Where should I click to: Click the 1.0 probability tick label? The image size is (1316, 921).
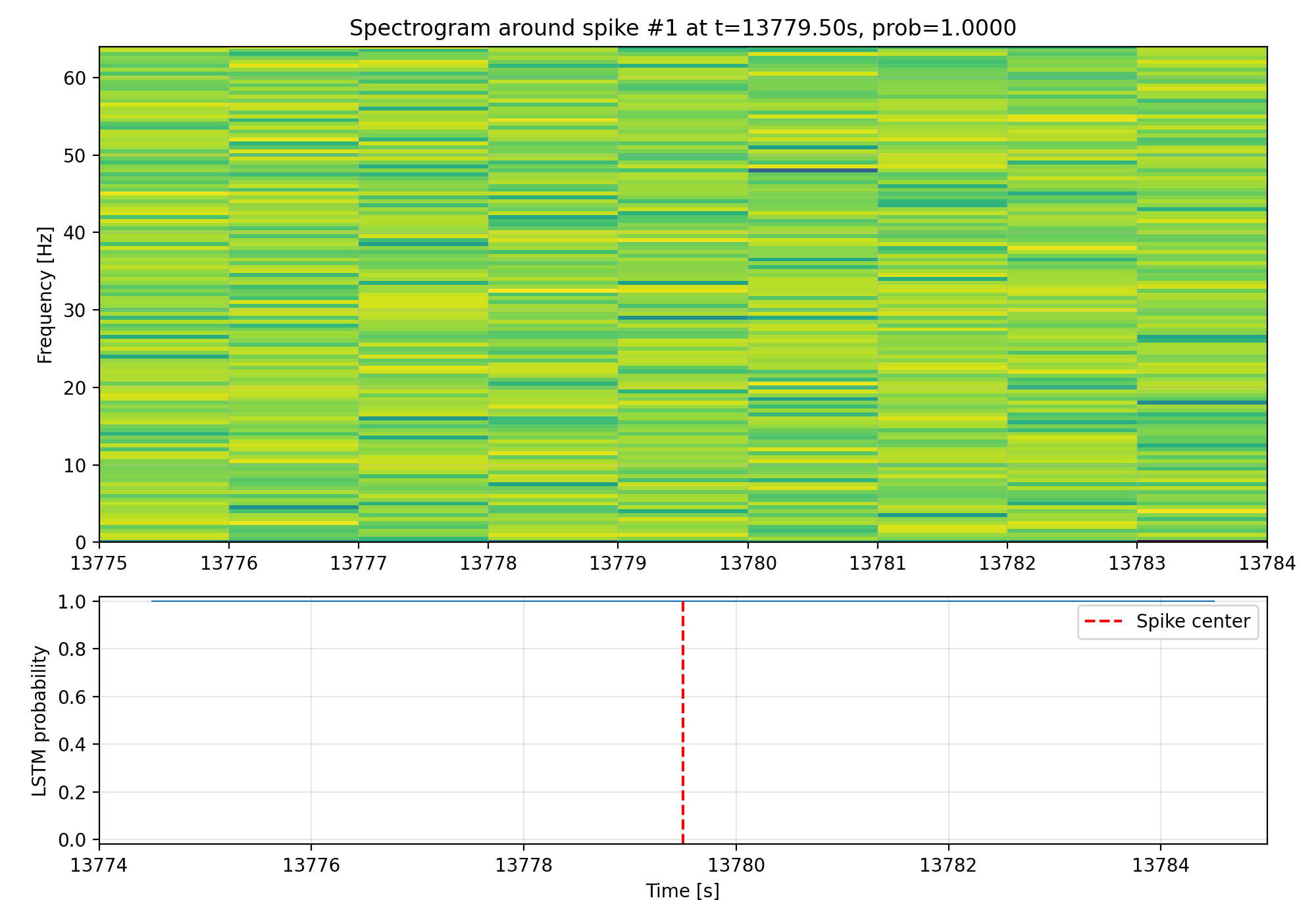(72, 602)
